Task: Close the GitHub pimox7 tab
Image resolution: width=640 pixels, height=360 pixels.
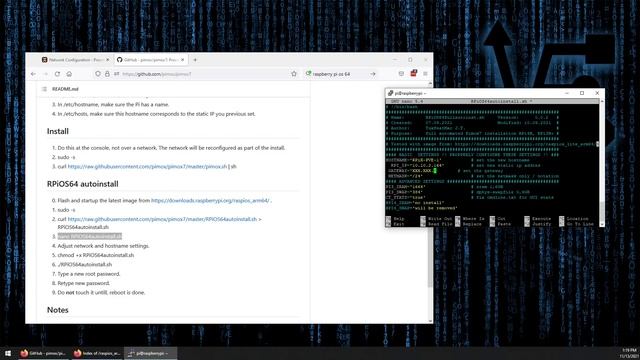Action: [182, 60]
